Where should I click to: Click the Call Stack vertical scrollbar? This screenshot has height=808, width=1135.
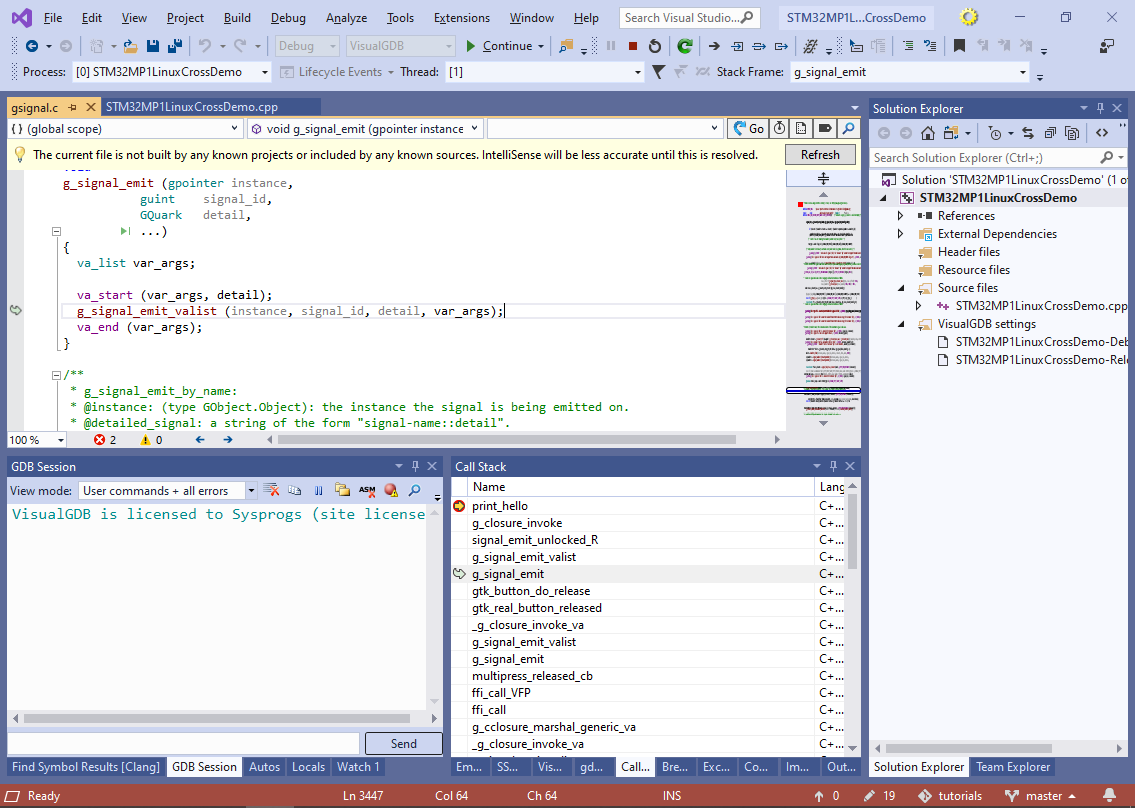pyautogui.click(x=852, y=531)
